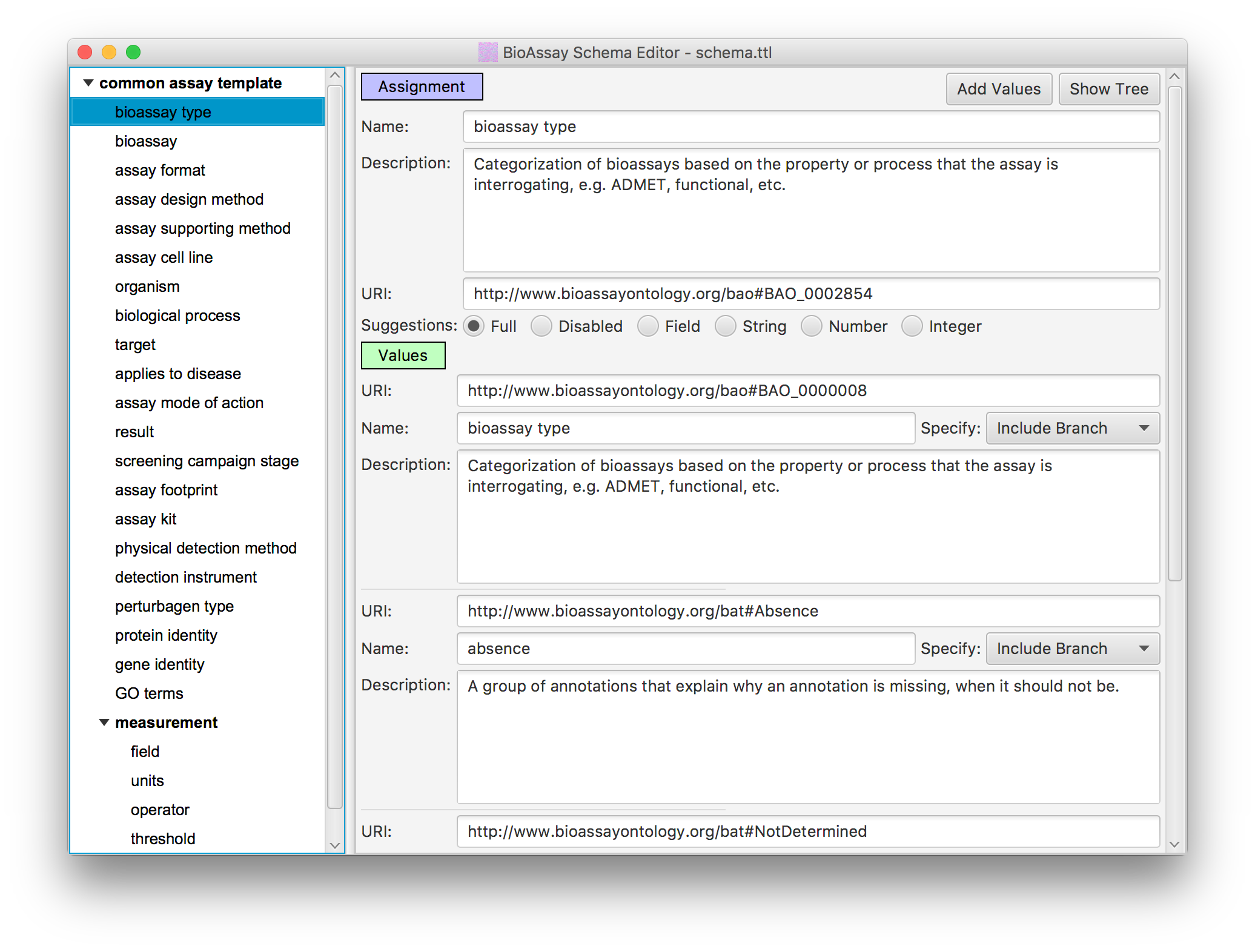Collapse the measurement tree group
This screenshot has height=952, width=1255.
tap(104, 722)
